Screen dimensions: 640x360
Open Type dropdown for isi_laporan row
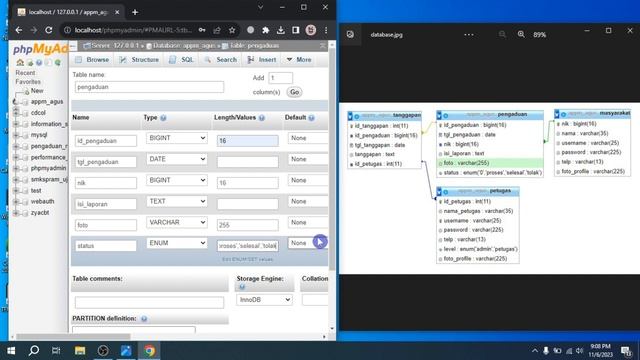(177, 202)
